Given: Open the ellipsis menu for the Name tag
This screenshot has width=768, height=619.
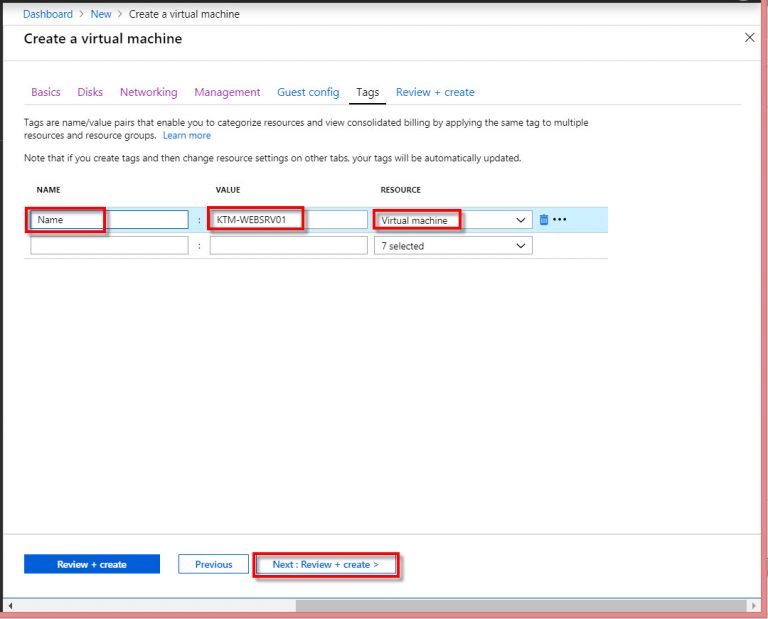Looking at the screenshot, I should coord(560,220).
